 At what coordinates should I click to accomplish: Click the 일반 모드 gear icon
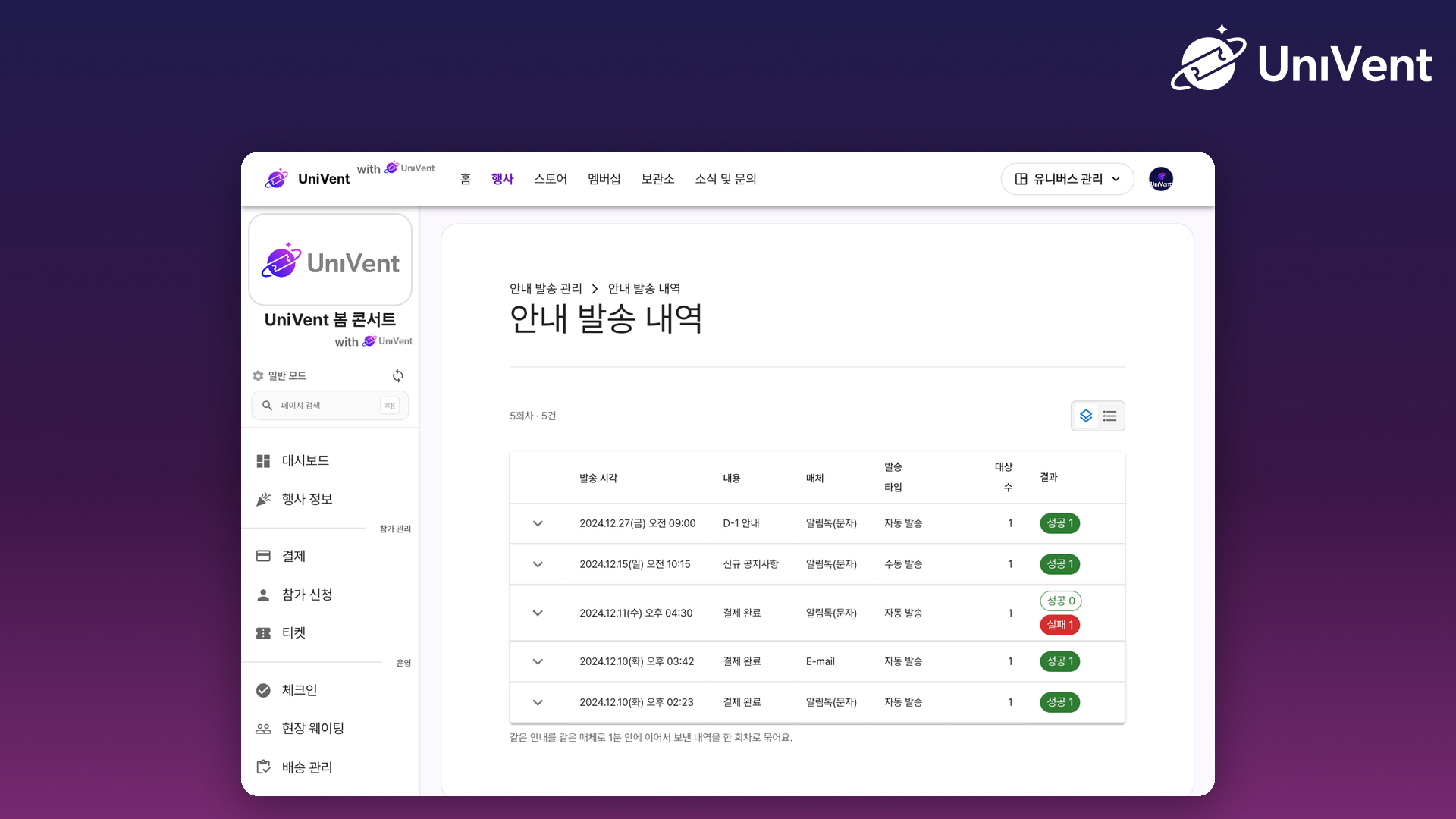pyautogui.click(x=258, y=376)
